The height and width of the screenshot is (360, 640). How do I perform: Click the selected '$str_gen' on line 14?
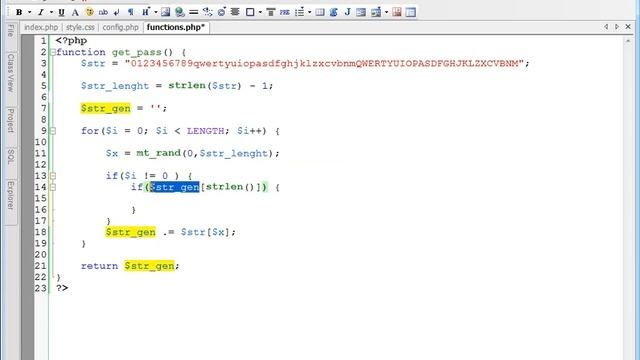tap(175, 187)
